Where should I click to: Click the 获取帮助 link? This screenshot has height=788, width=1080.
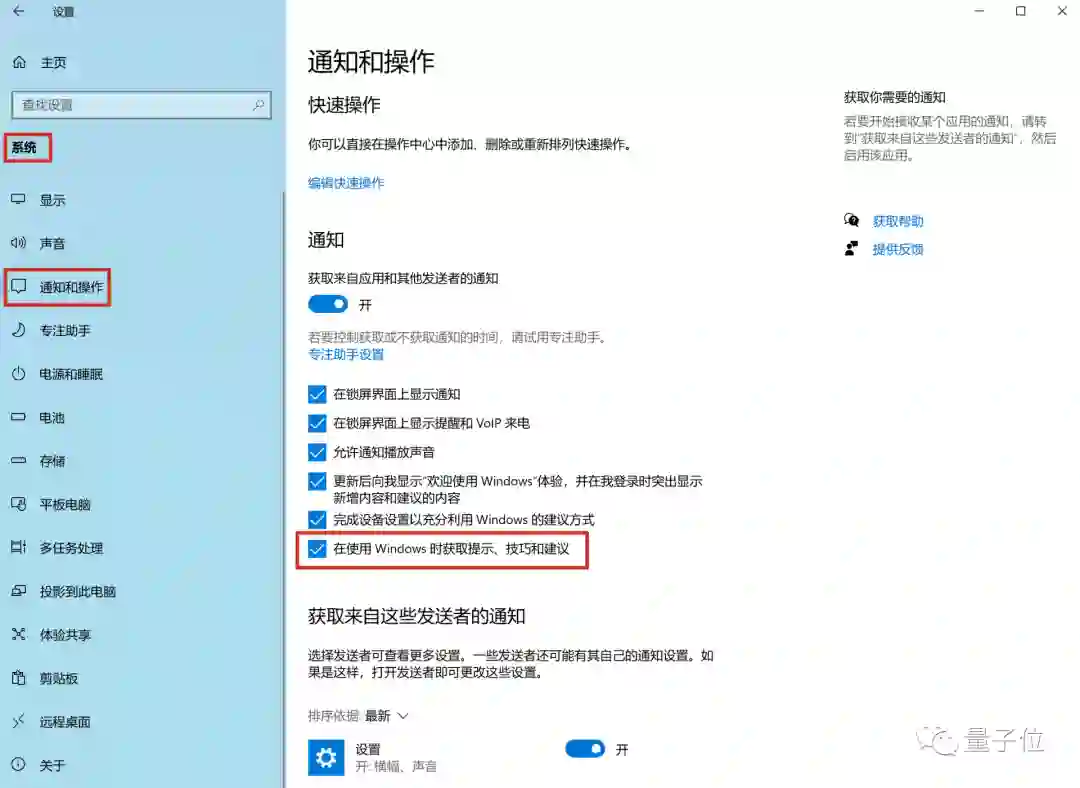click(897, 221)
